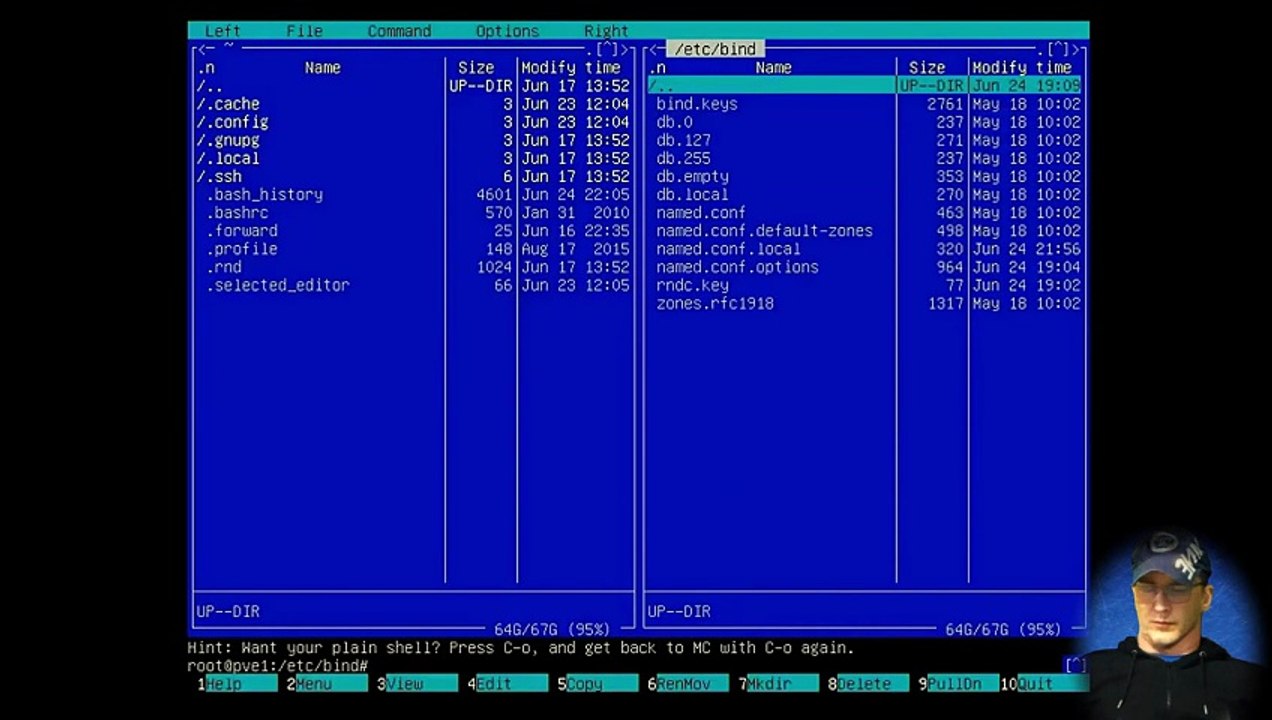Open the Right menu
Image resolution: width=1272 pixels, height=720 pixels.
pyautogui.click(x=606, y=31)
